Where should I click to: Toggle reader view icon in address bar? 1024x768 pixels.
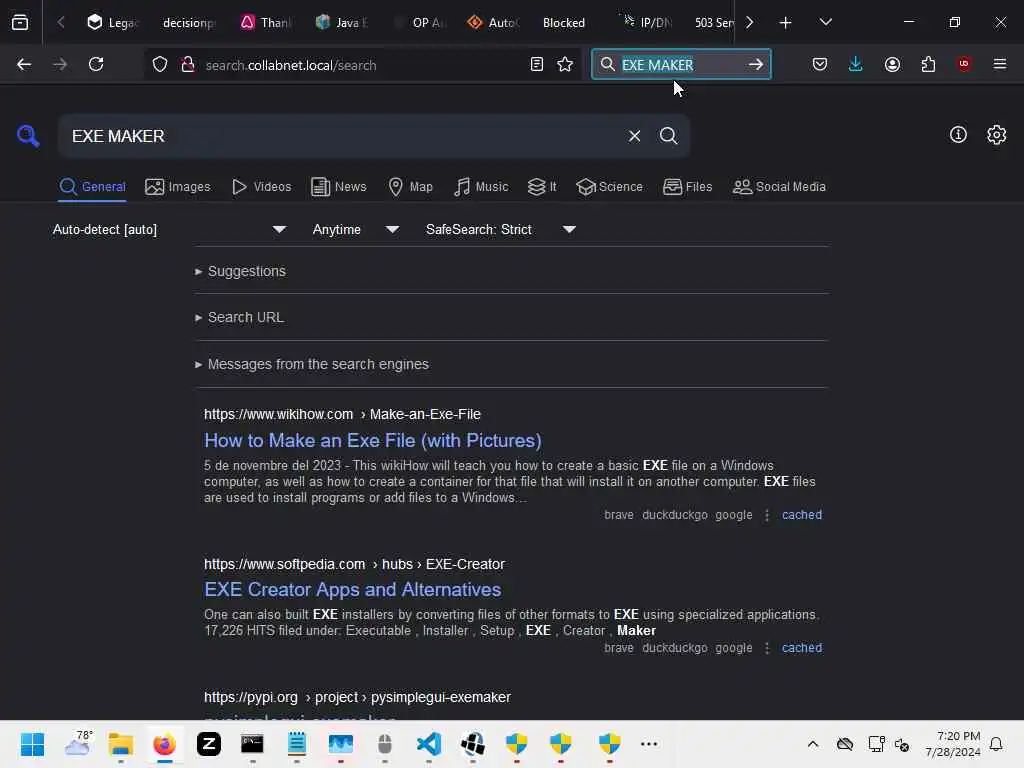coord(537,64)
